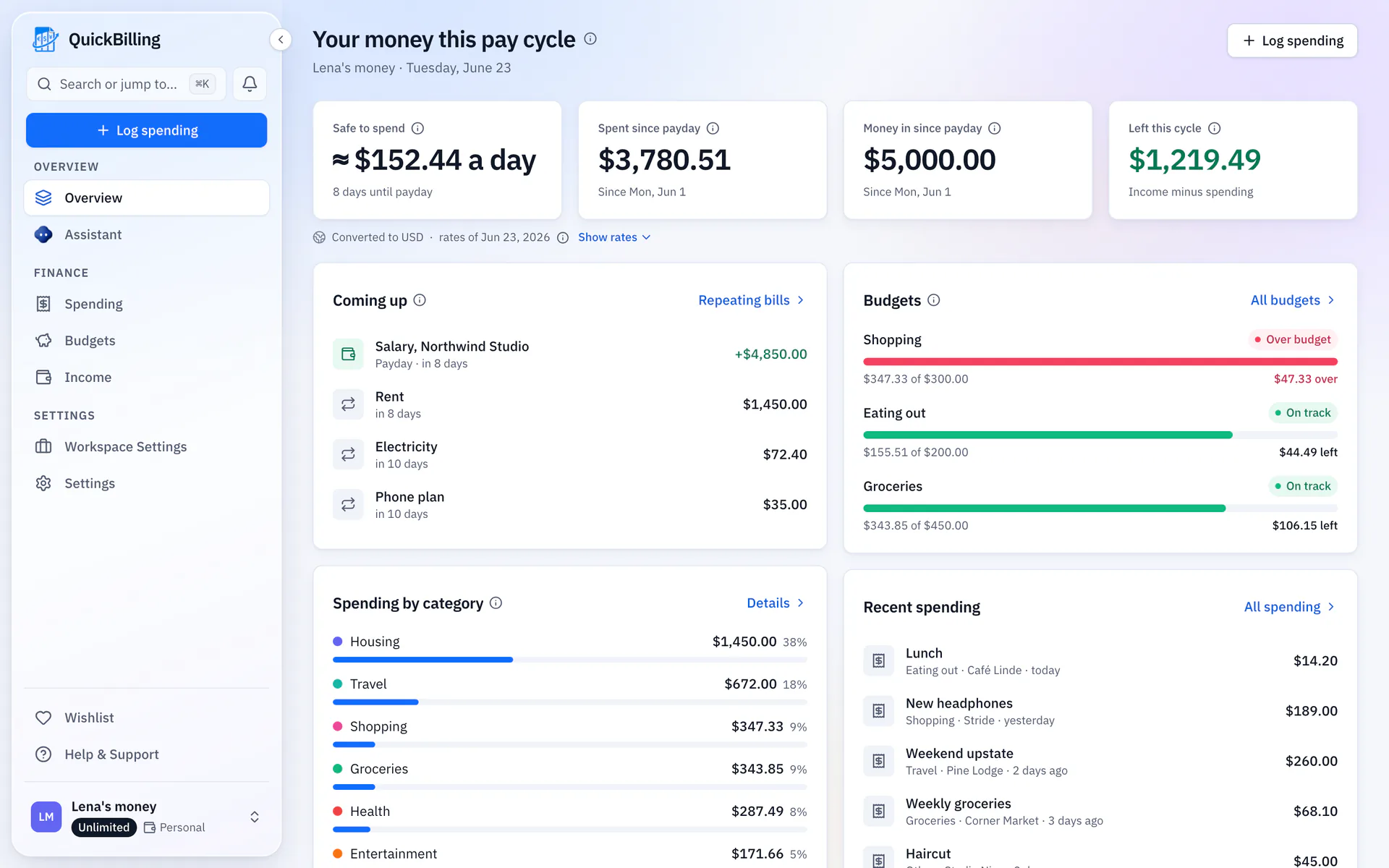Click On track badge for Groceries
This screenshot has width=1389, height=868.
pos(1302,486)
